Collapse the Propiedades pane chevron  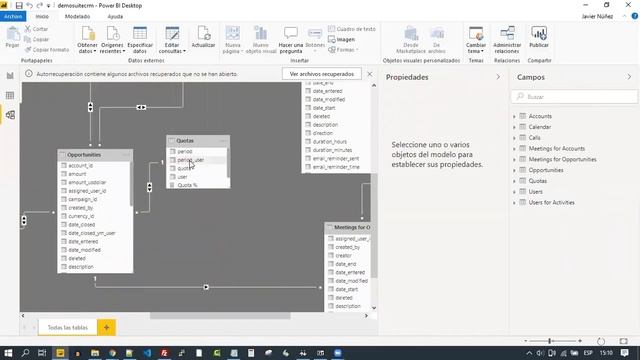[498, 77]
